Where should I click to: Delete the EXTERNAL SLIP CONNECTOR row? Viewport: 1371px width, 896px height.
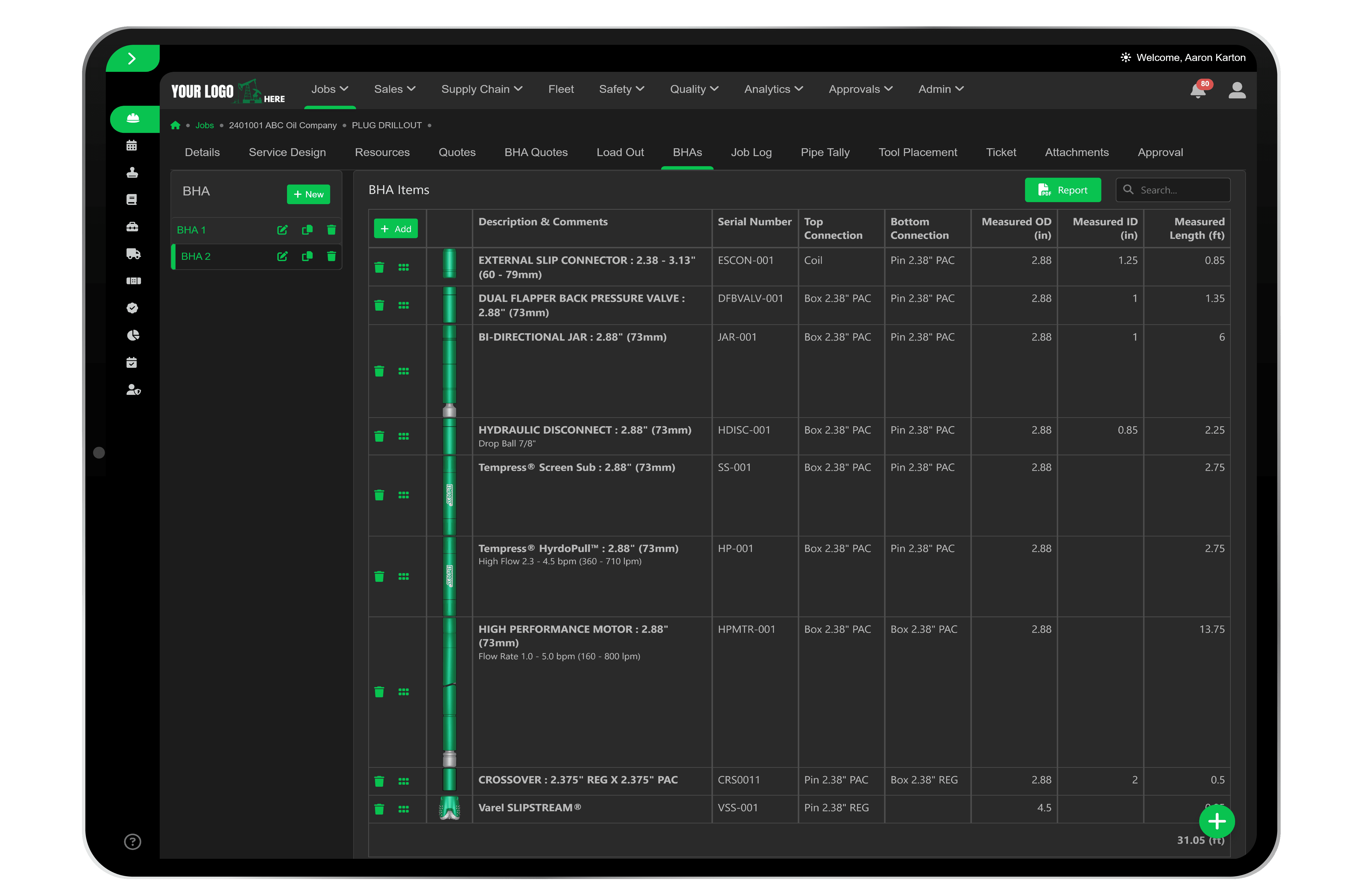point(379,267)
